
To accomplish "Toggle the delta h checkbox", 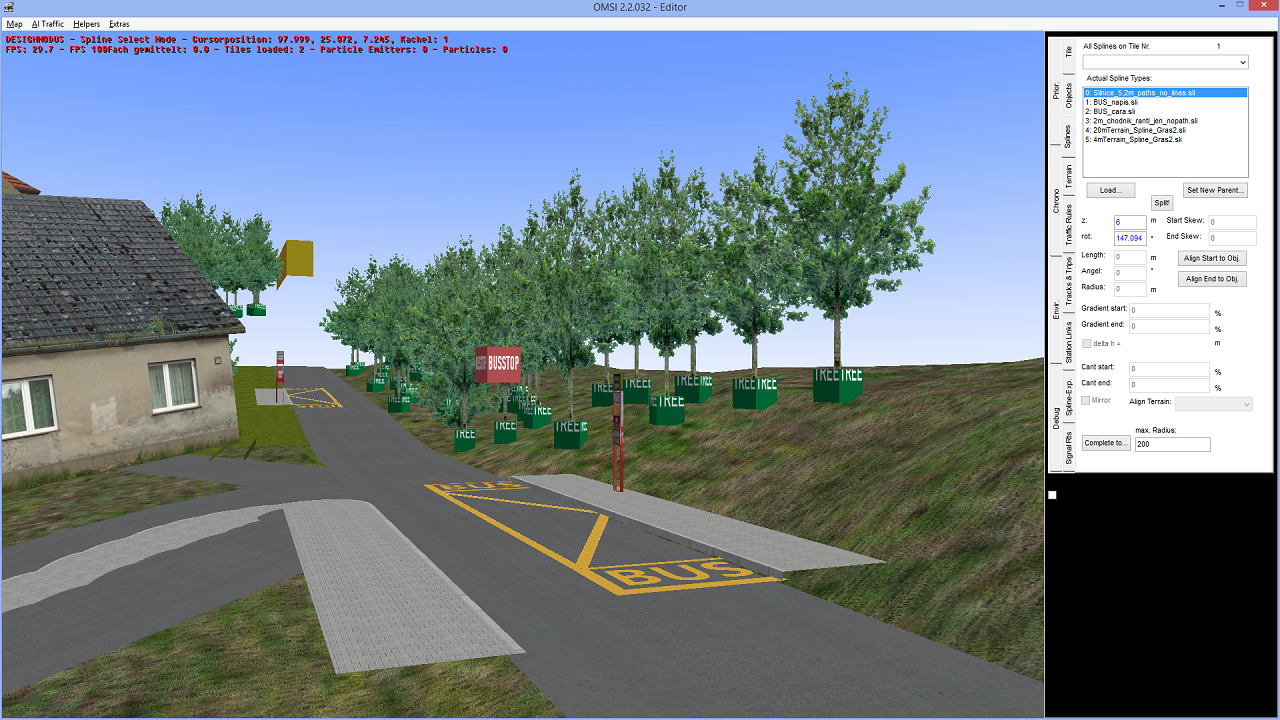I will (x=1087, y=343).
